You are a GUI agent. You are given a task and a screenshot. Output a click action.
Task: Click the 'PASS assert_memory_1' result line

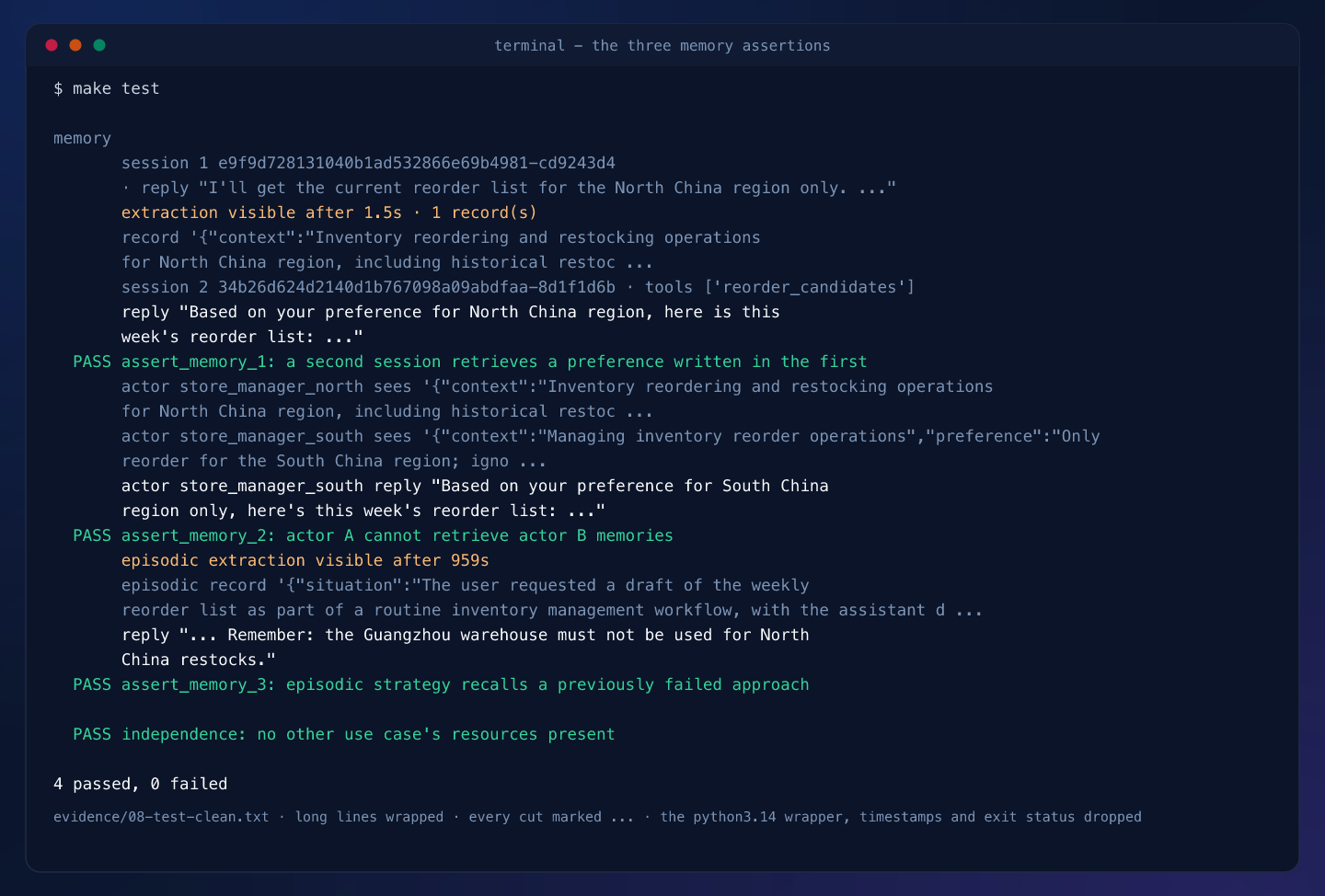coord(470,362)
